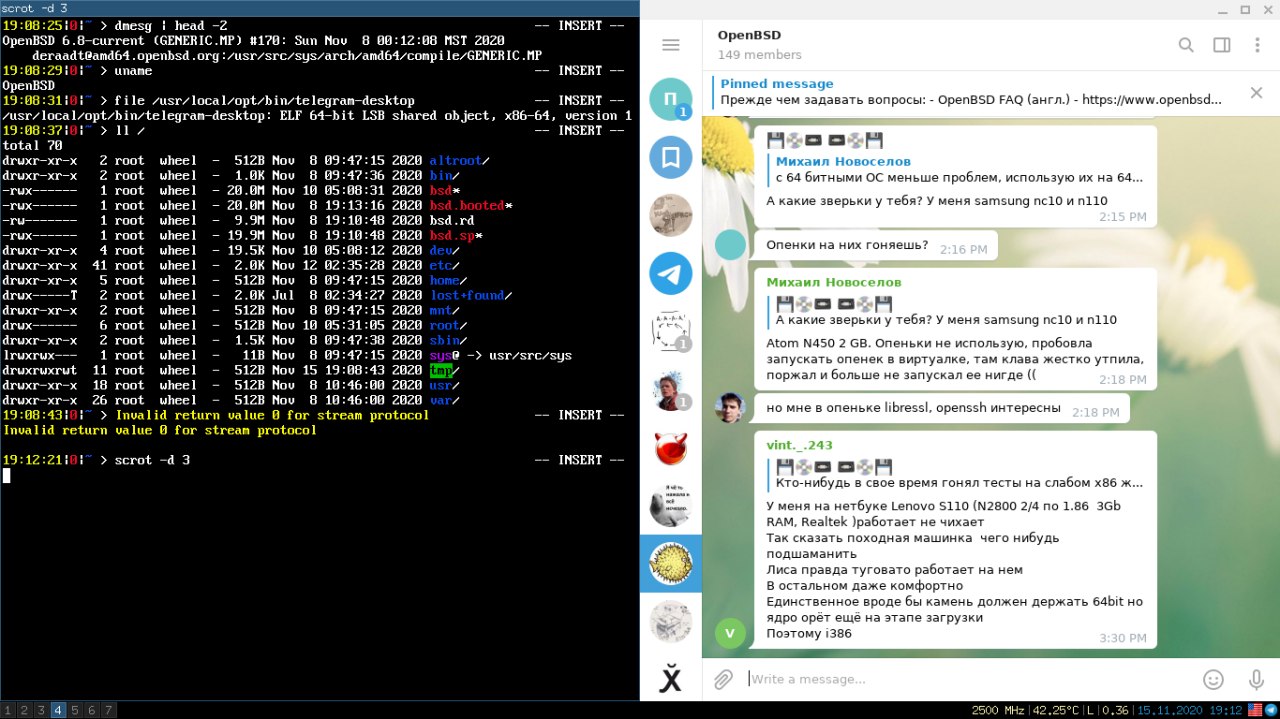Open the chat with the teal 'П' avatar

(671, 99)
